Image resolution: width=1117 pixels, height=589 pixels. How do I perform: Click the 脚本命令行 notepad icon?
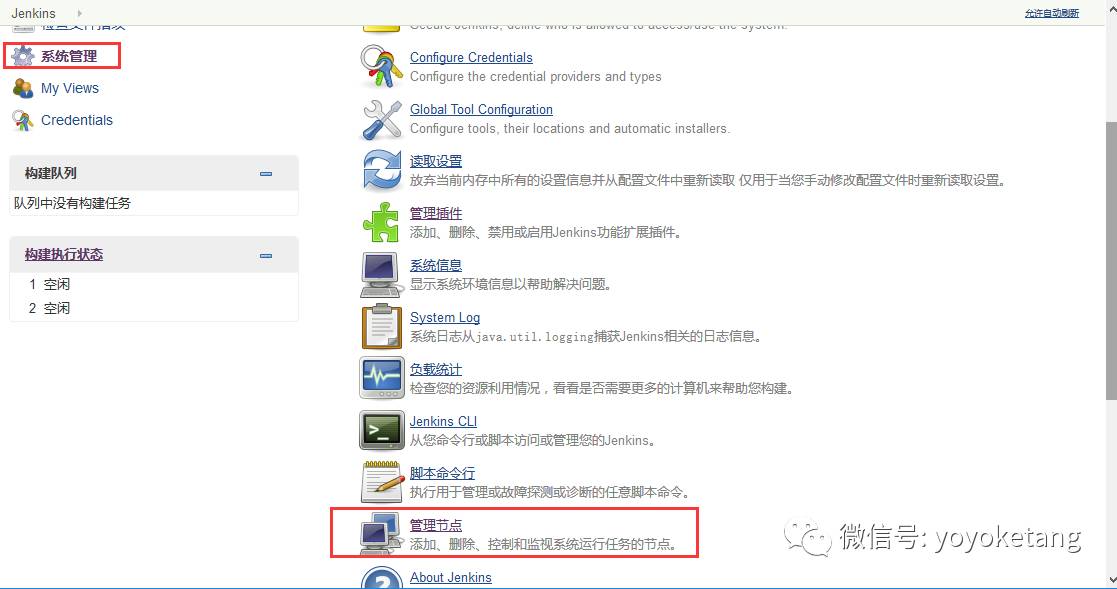point(382,482)
